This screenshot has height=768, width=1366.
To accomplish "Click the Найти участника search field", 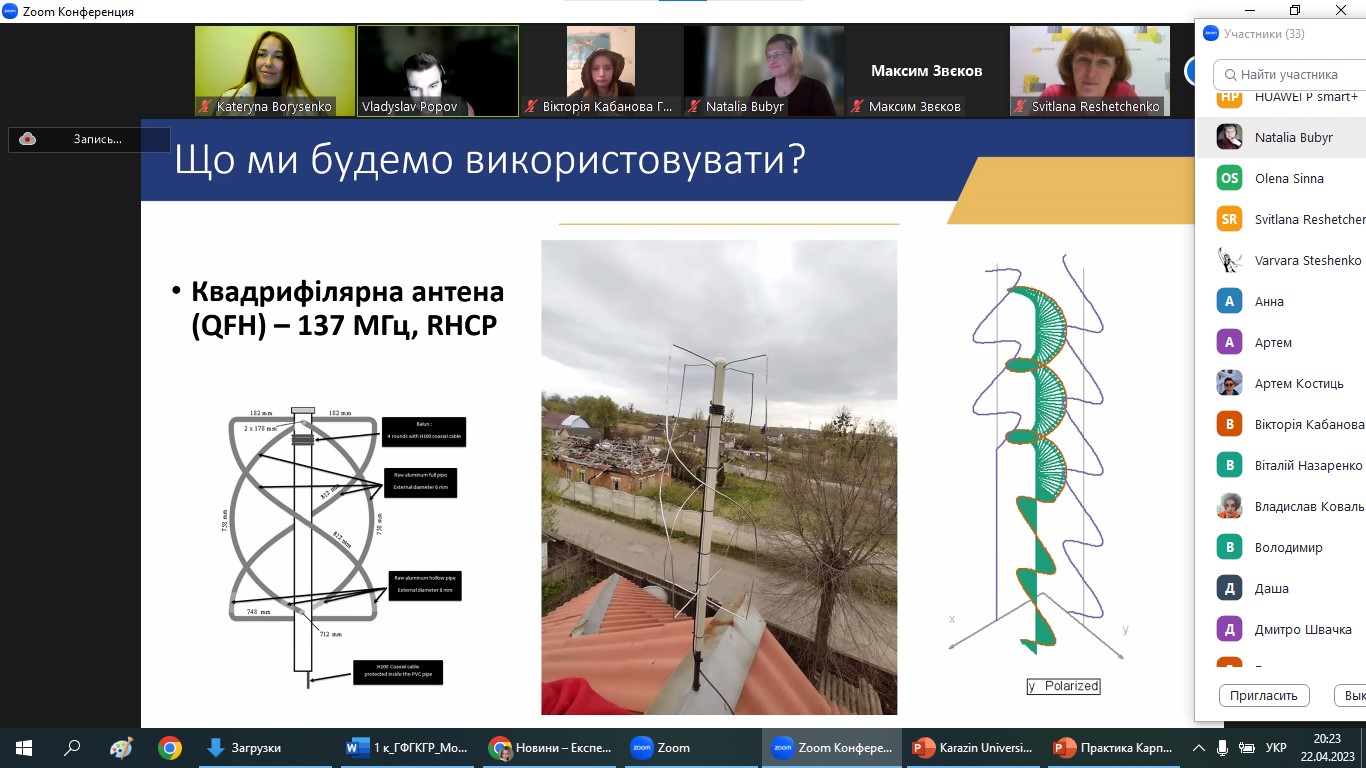I will 1295,74.
